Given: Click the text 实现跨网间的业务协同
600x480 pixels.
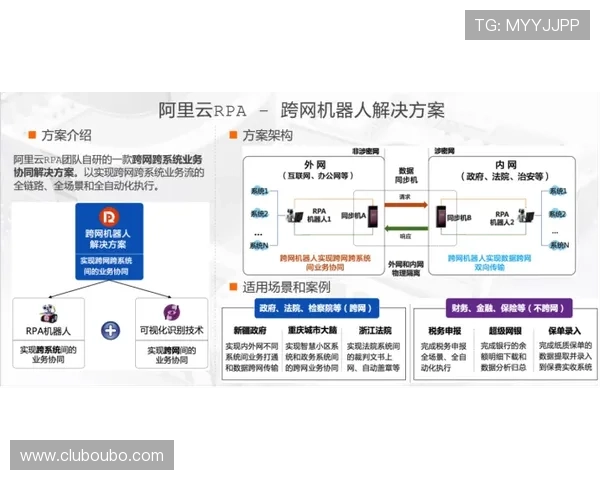Looking at the screenshot, I should pos(171,355).
